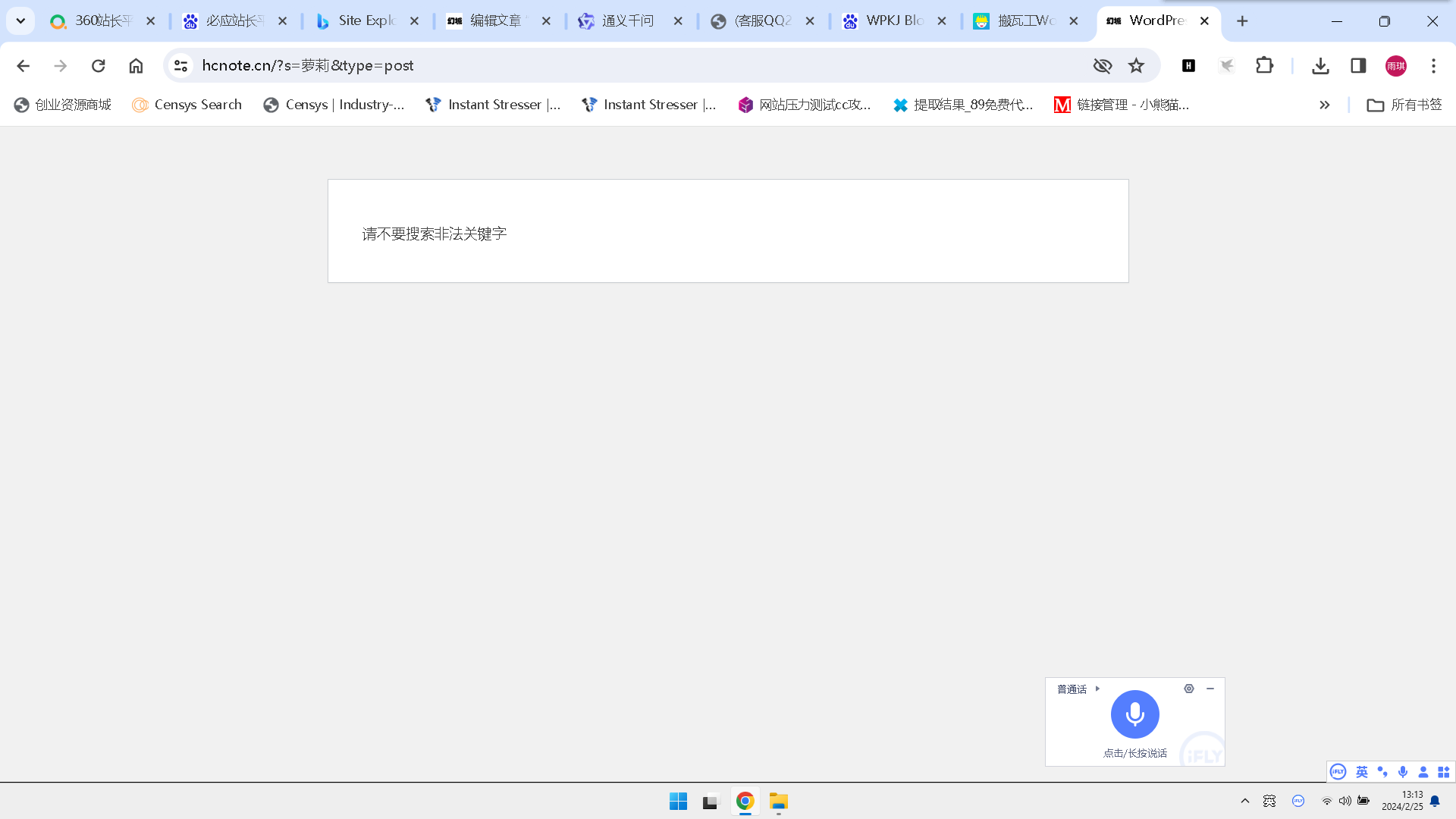Close the 通义千问 tab
Viewport: 1456px width, 819px height.
tap(678, 21)
